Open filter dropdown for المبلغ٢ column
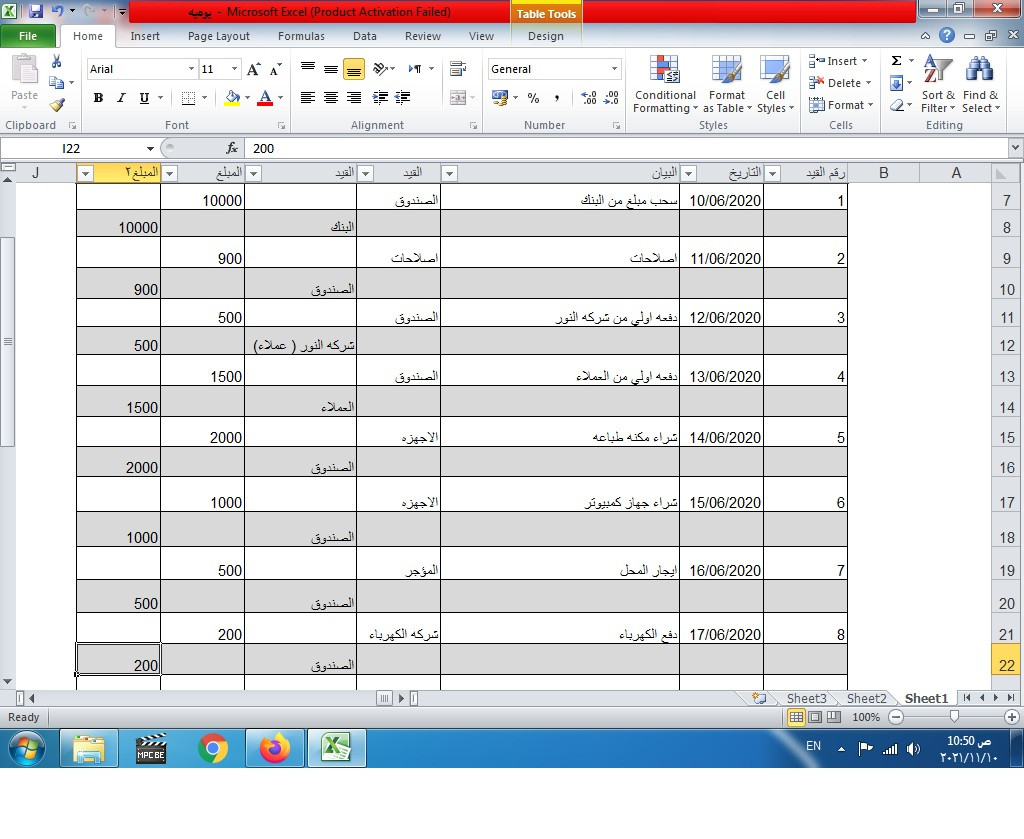 click(x=86, y=174)
